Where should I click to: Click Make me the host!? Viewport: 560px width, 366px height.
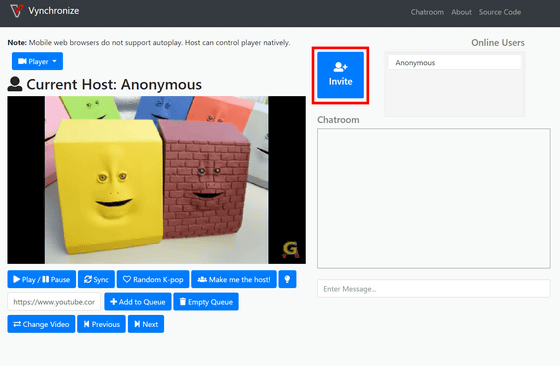tap(234, 279)
